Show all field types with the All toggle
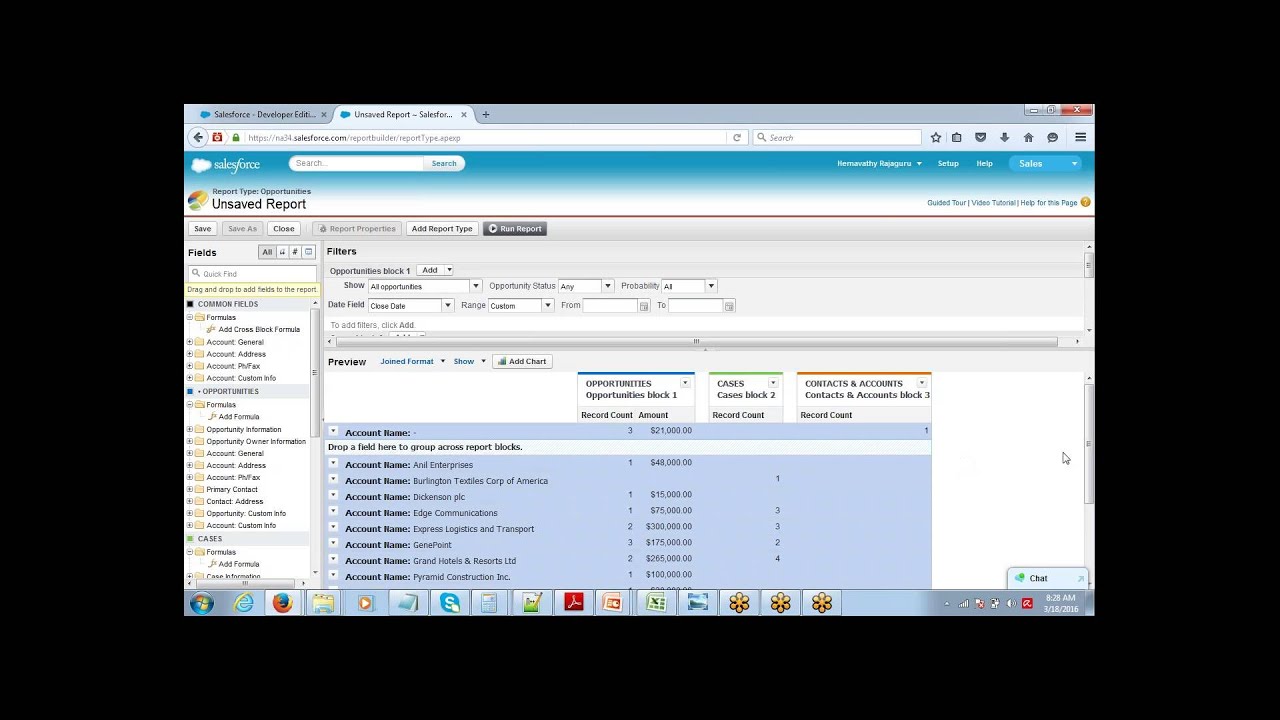The width and height of the screenshot is (1280, 720). pyautogui.click(x=267, y=253)
